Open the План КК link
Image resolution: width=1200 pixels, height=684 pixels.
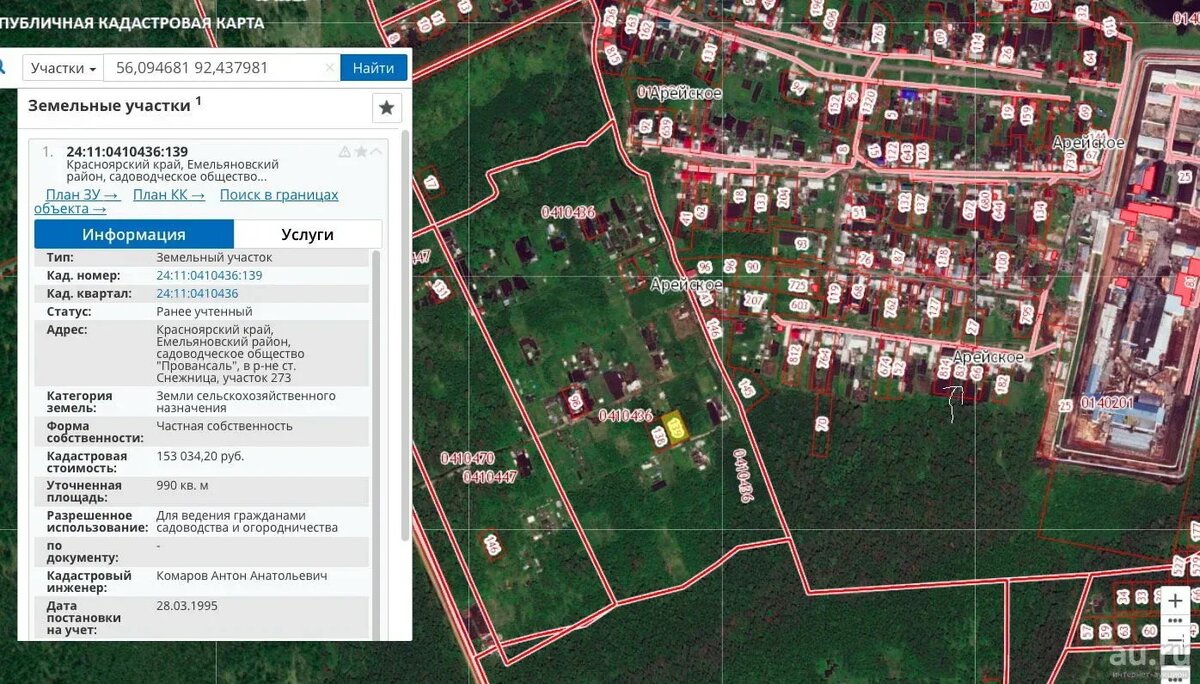point(169,195)
